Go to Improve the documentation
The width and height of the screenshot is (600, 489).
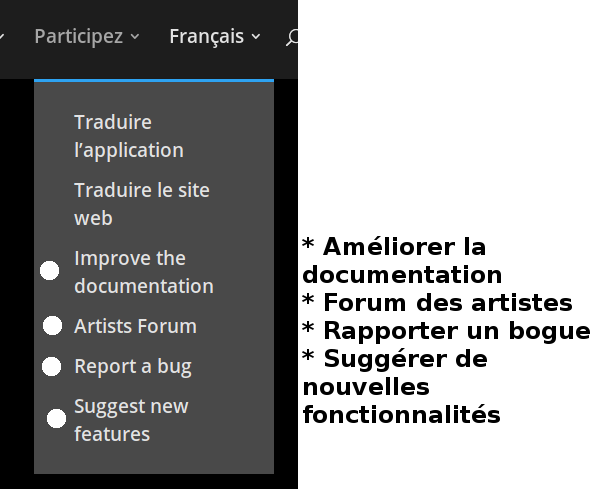click(x=143, y=272)
